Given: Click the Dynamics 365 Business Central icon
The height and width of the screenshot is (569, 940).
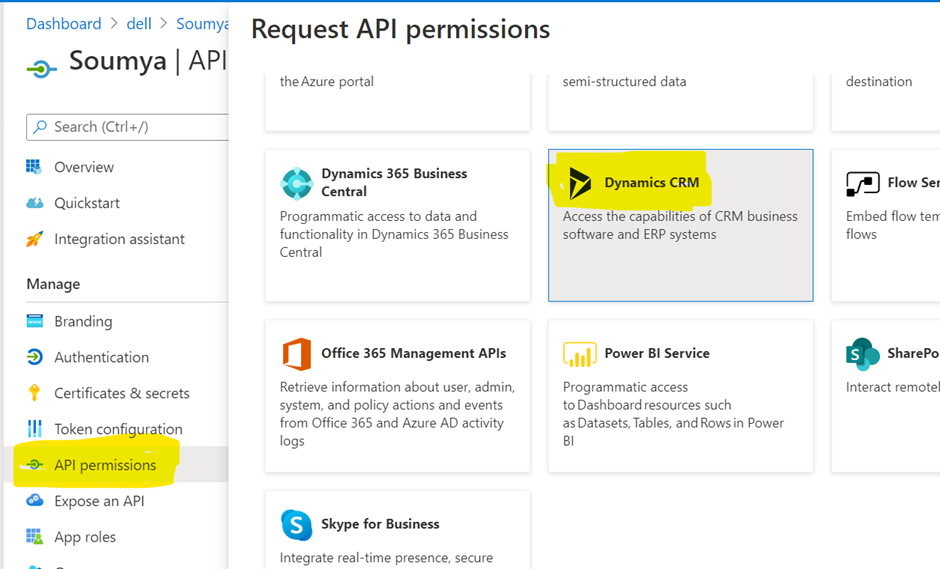Looking at the screenshot, I should pos(297,183).
